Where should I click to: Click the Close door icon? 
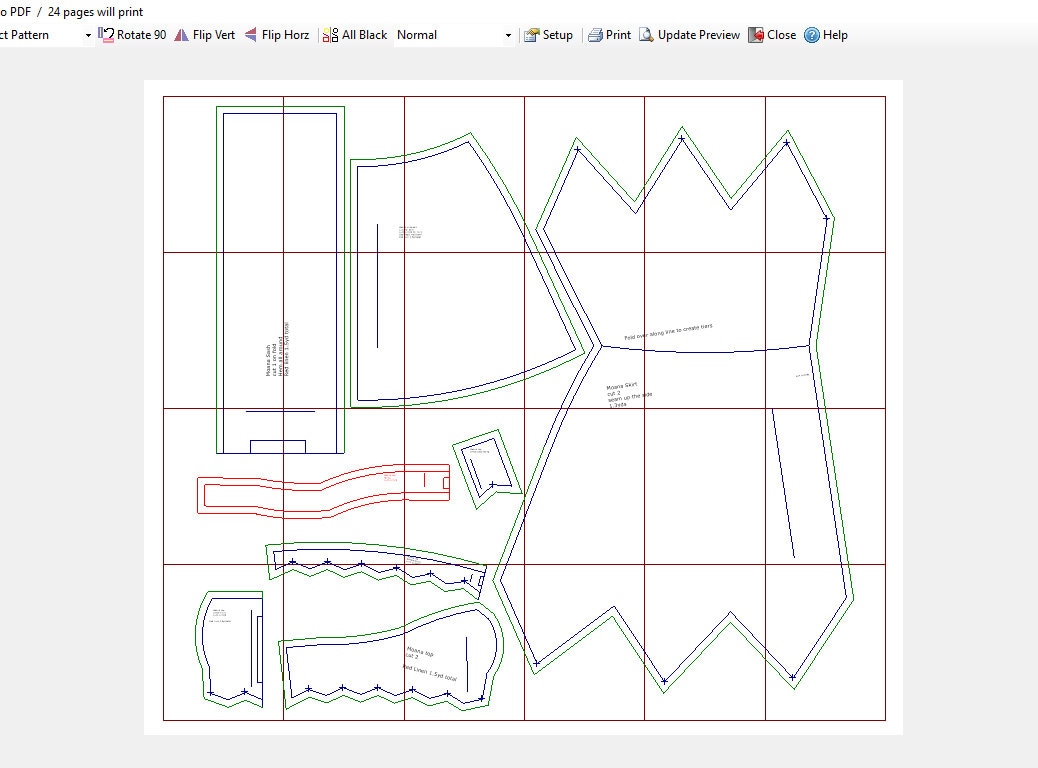[x=756, y=35]
